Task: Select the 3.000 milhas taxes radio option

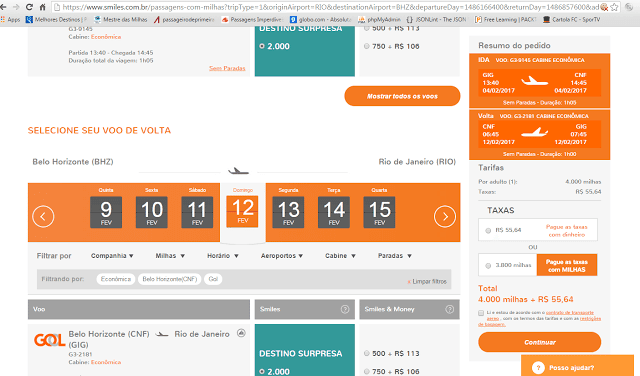Action: pos(488,266)
